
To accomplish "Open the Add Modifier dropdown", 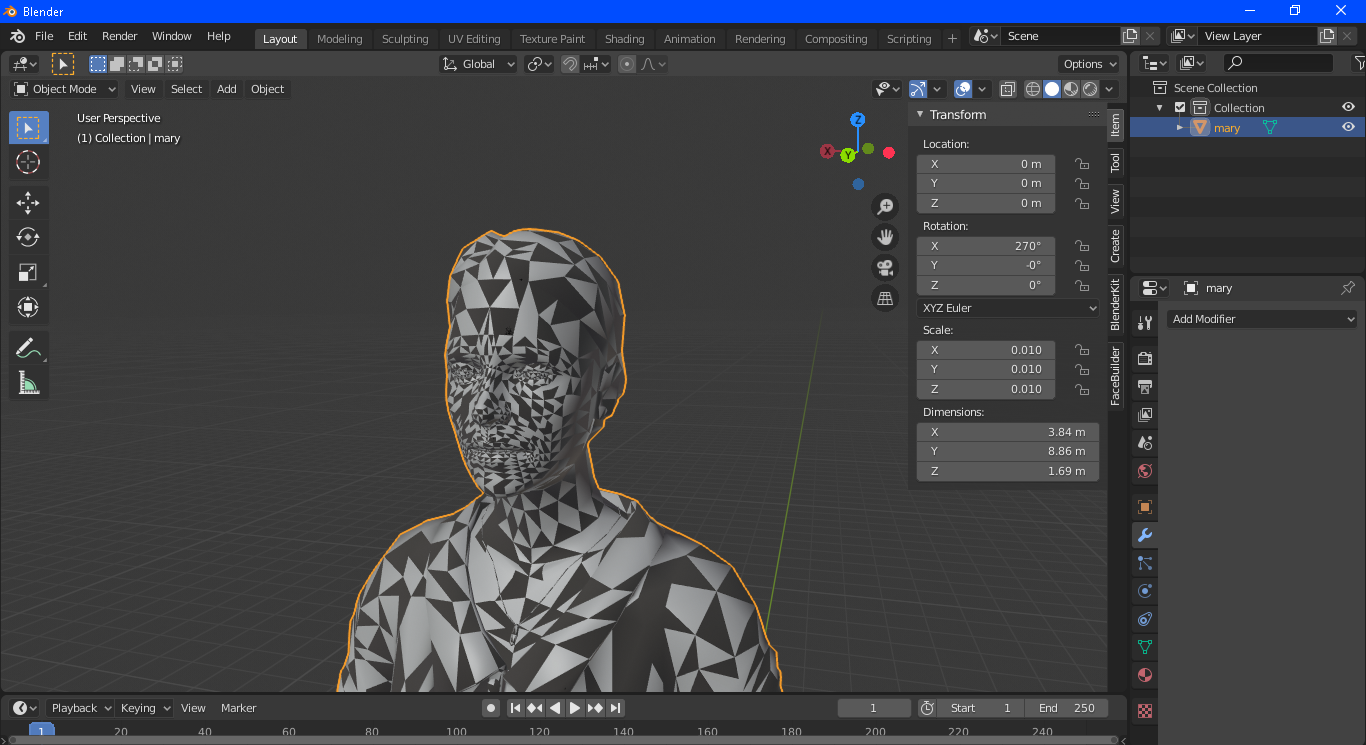I will [1262, 319].
